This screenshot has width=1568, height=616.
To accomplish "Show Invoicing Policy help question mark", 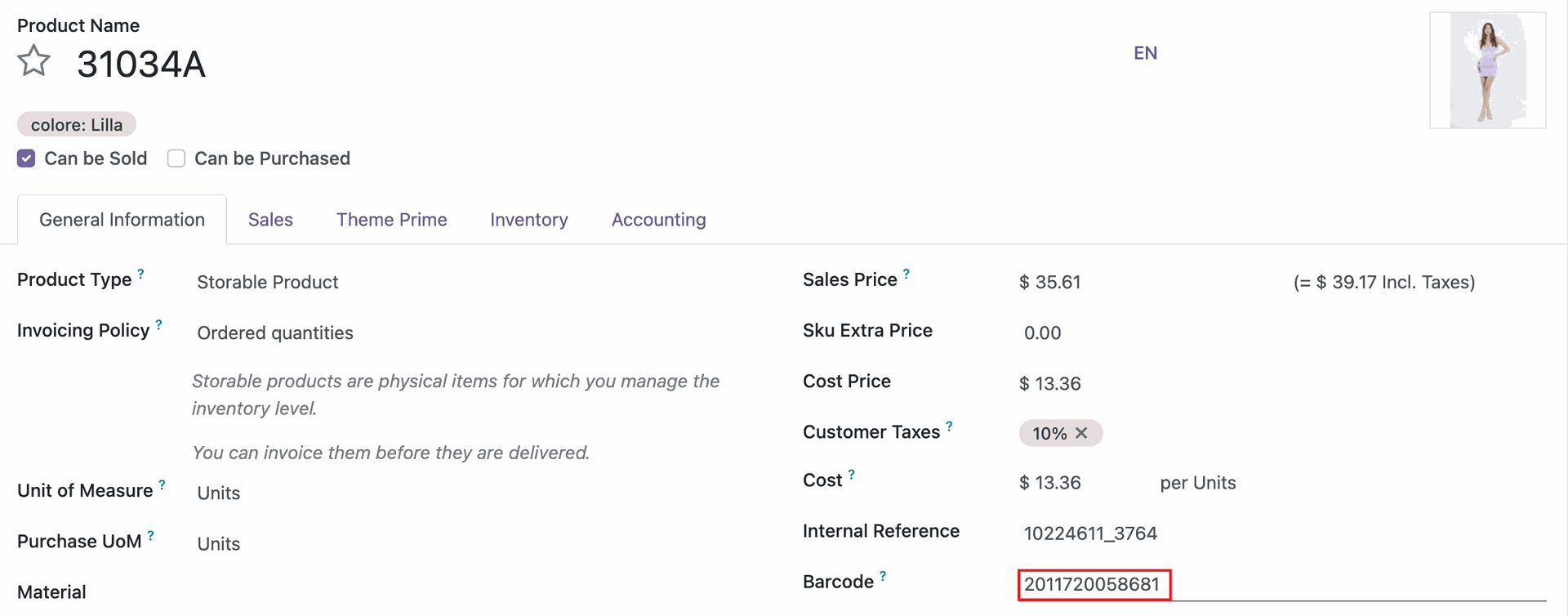I will pos(158,325).
